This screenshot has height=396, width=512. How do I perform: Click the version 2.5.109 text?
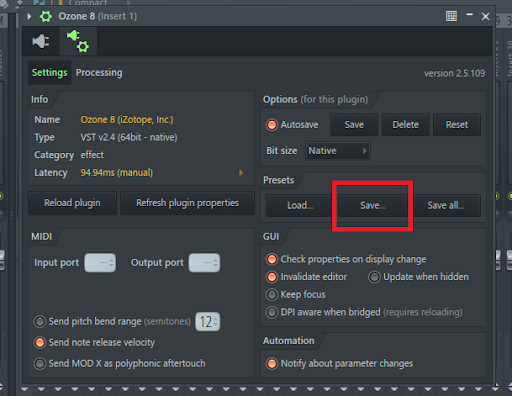454,73
